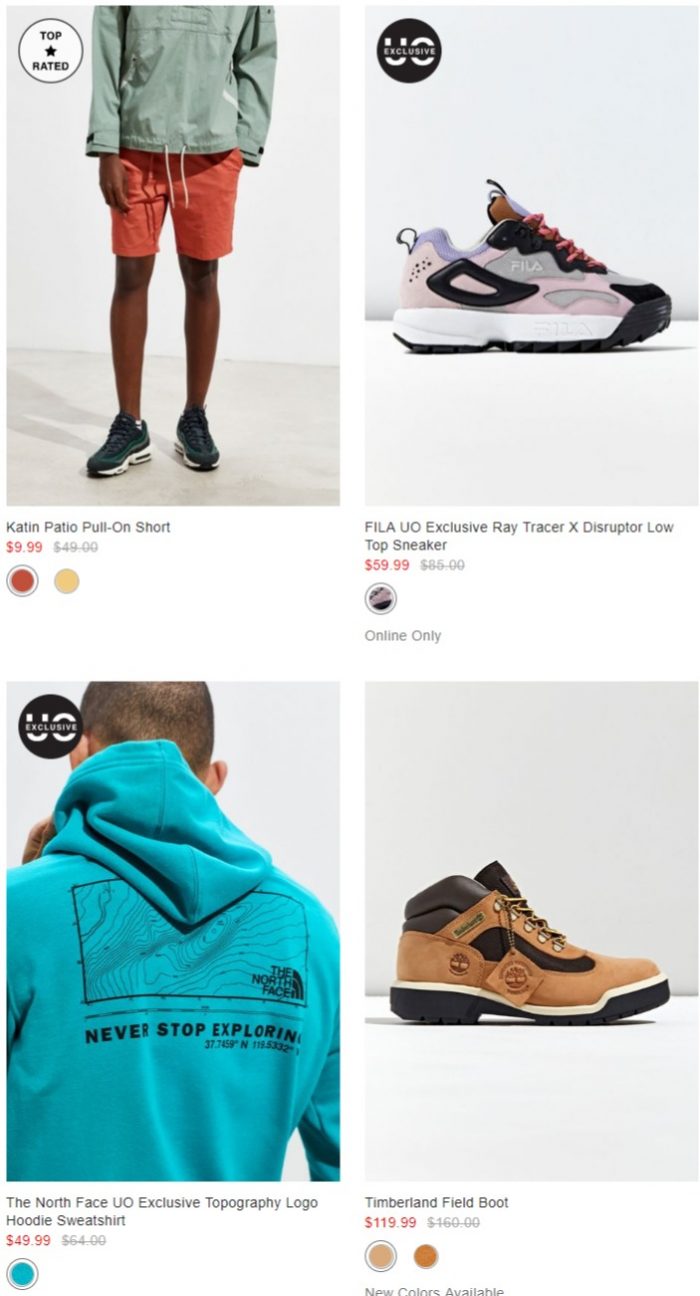The image size is (700, 1296).
Task: Click the $119.99 Timberland sale price
Action: pyautogui.click(x=391, y=1222)
